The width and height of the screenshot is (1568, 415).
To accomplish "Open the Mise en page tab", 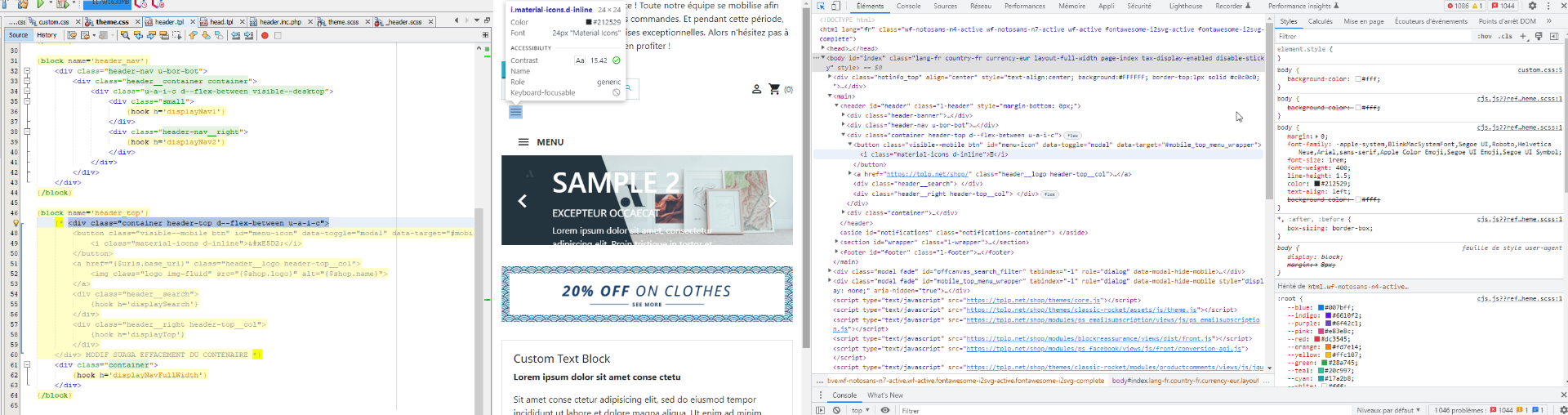I will [x=1364, y=21].
